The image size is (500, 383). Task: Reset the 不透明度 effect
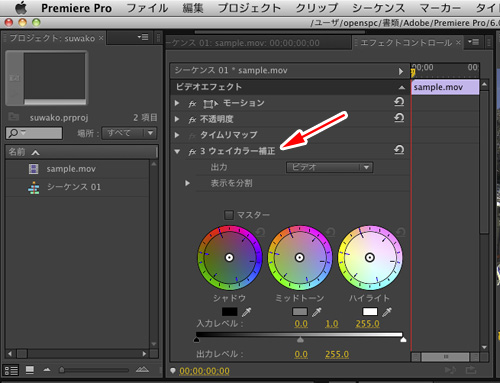click(x=399, y=118)
